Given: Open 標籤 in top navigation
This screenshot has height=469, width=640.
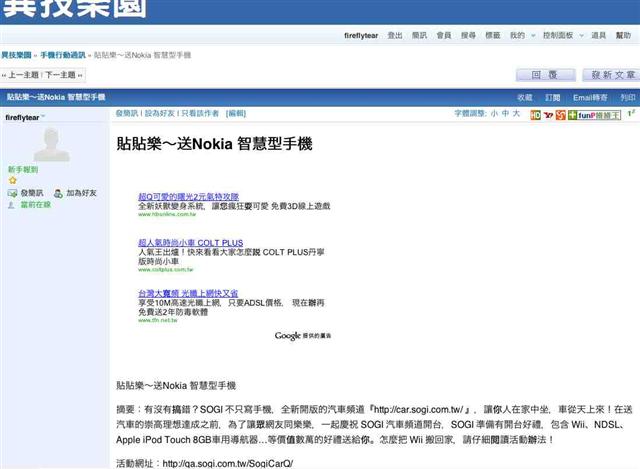Looking at the screenshot, I should (493, 36).
